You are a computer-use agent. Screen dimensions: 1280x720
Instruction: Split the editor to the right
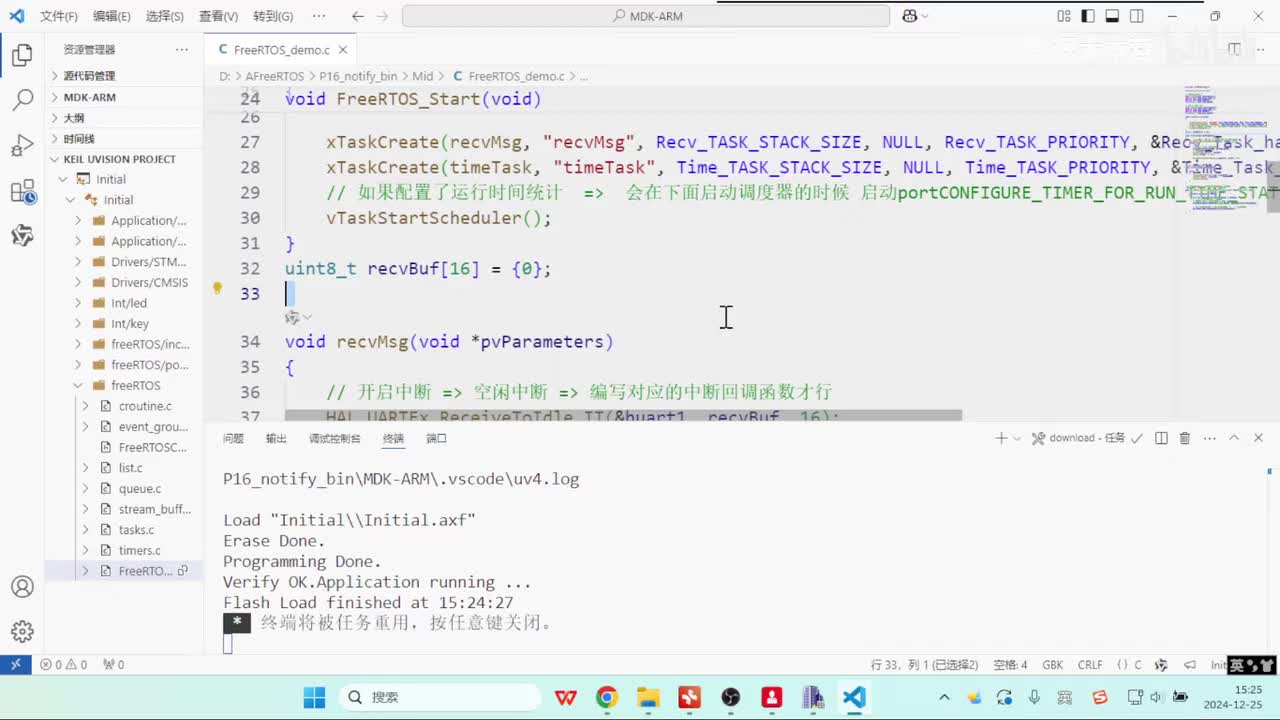[1234, 49]
